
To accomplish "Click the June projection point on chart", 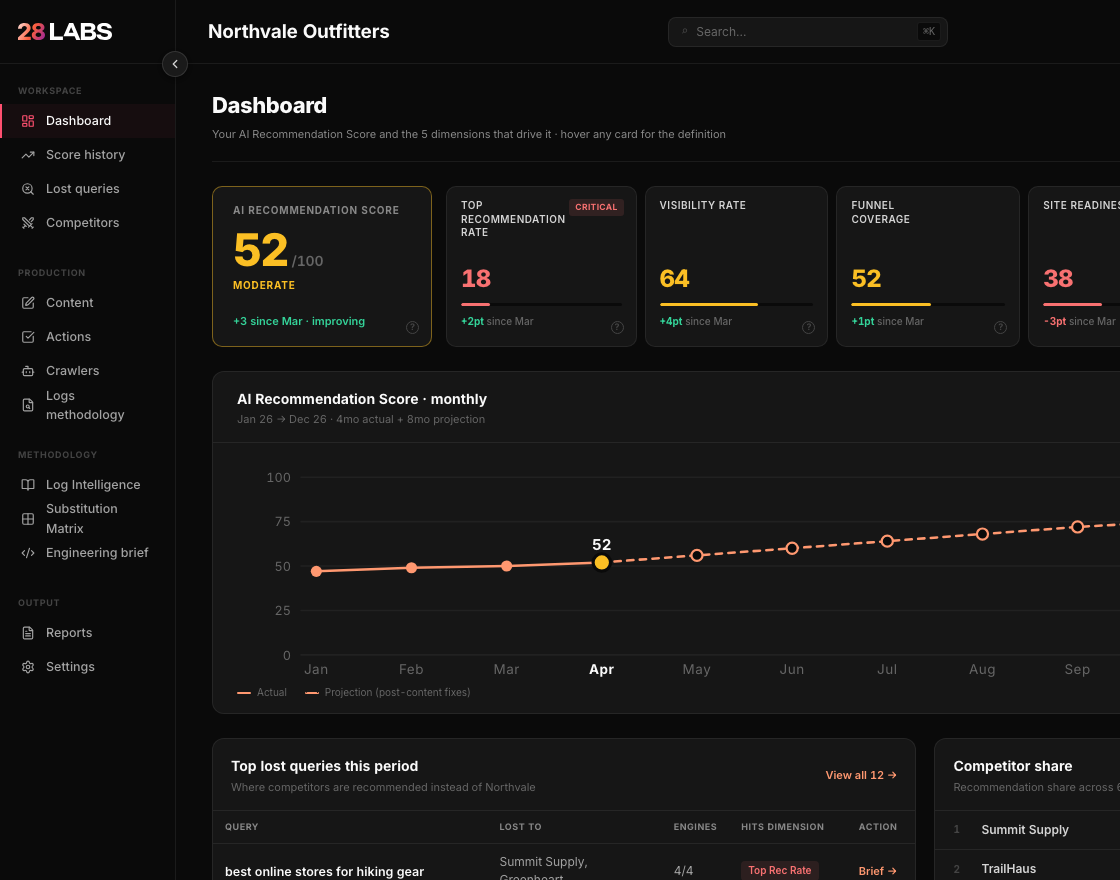I will 791,549.
